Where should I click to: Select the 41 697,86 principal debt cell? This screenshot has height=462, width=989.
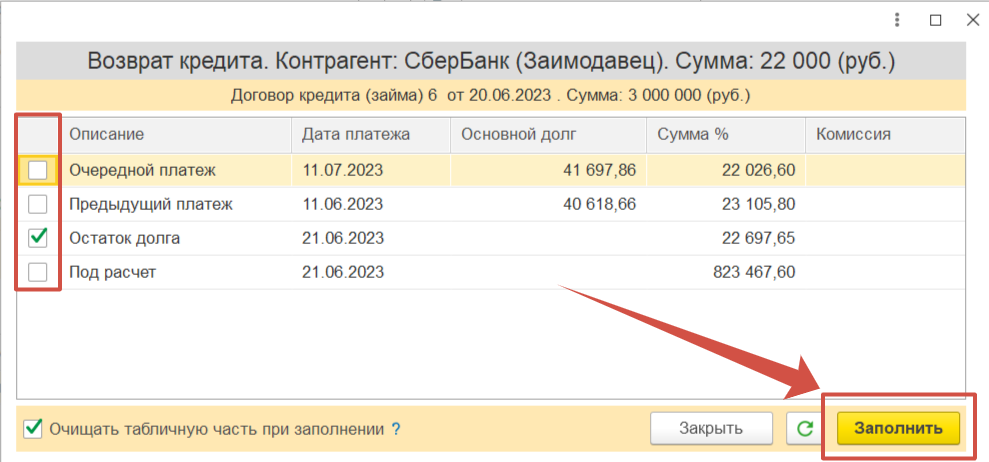600,171
